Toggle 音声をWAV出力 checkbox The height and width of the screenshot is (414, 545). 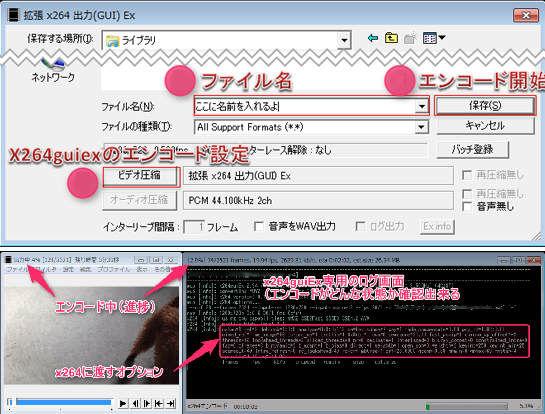pyautogui.click(x=258, y=226)
